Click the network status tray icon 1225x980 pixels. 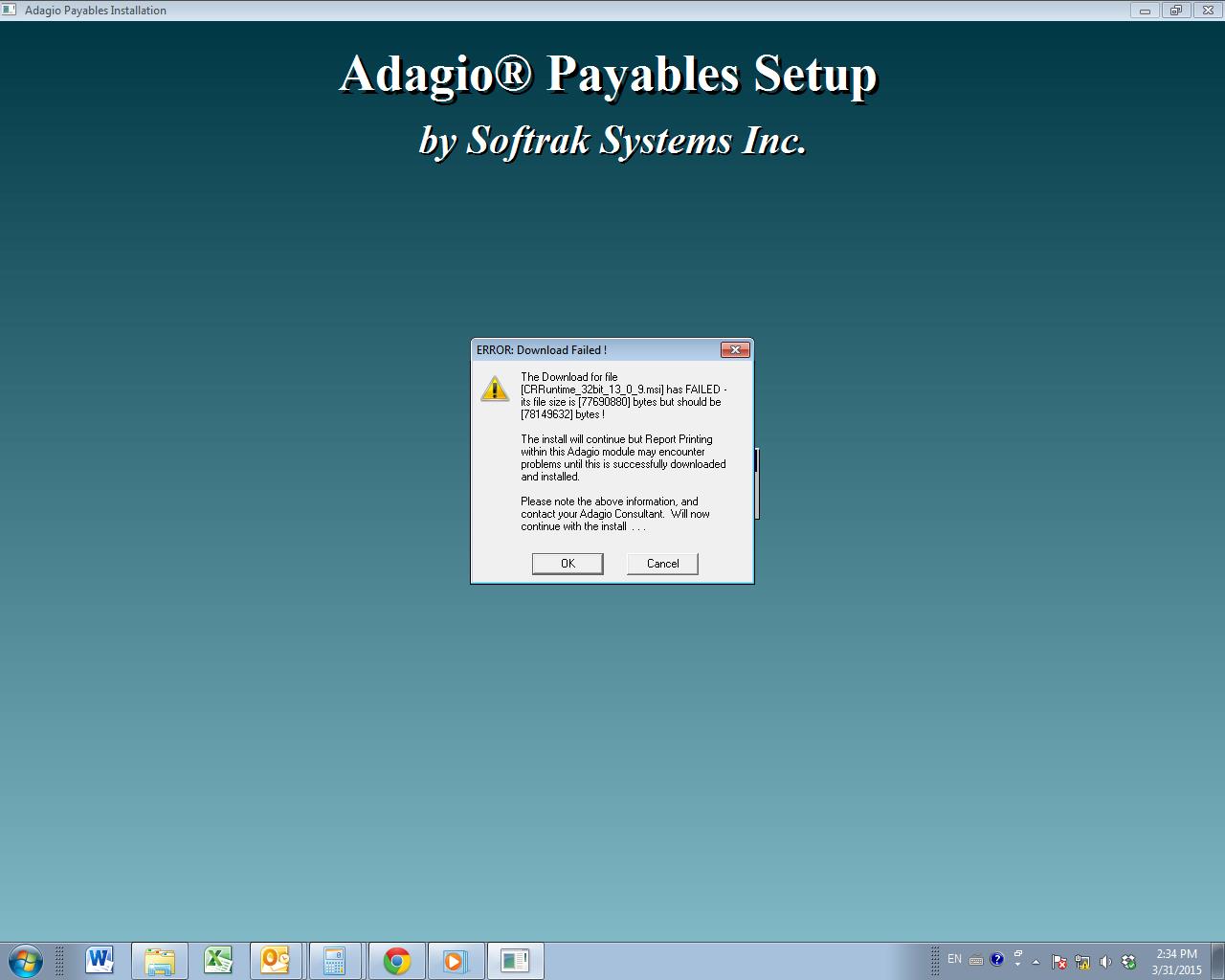click(1082, 962)
